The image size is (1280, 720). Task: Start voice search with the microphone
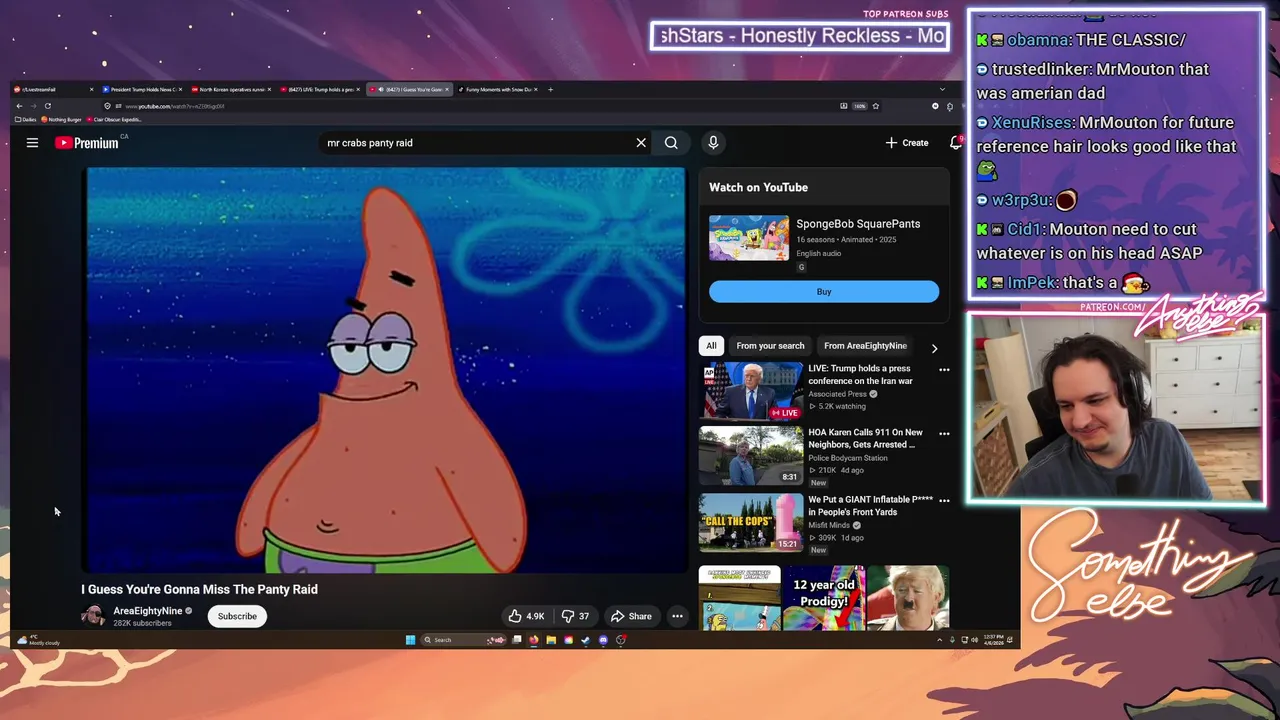tap(713, 143)
